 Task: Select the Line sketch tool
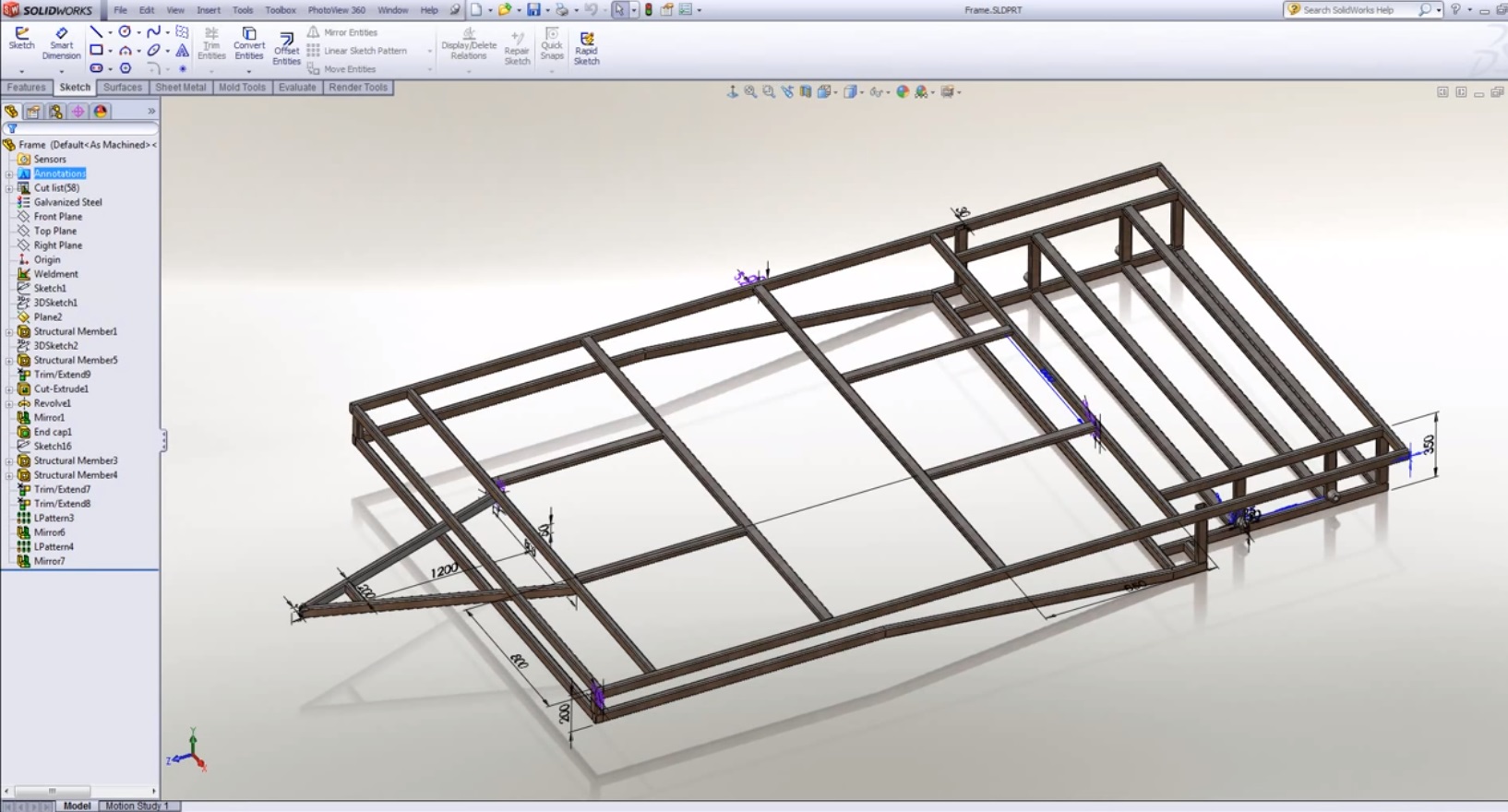96,32
